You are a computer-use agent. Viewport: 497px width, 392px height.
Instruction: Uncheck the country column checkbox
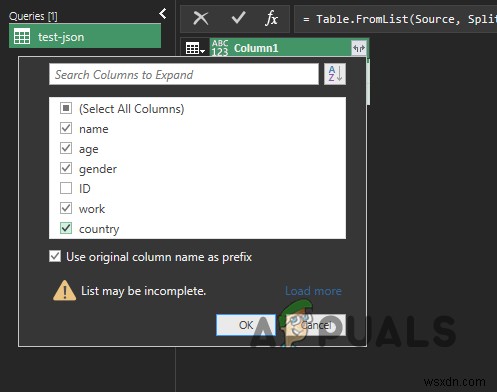pyautogui.click(x=66, y=228)
